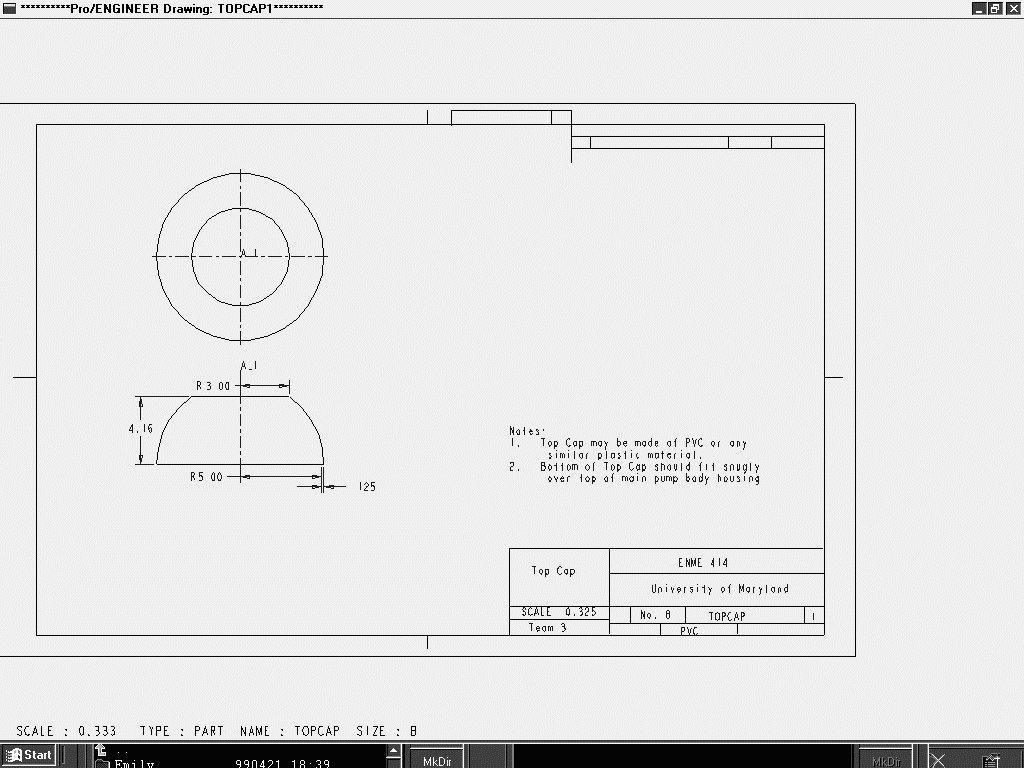Restore the Pro/ENGINEER drawing window
Screen dimensions: 1024x768
coord(995,8)
